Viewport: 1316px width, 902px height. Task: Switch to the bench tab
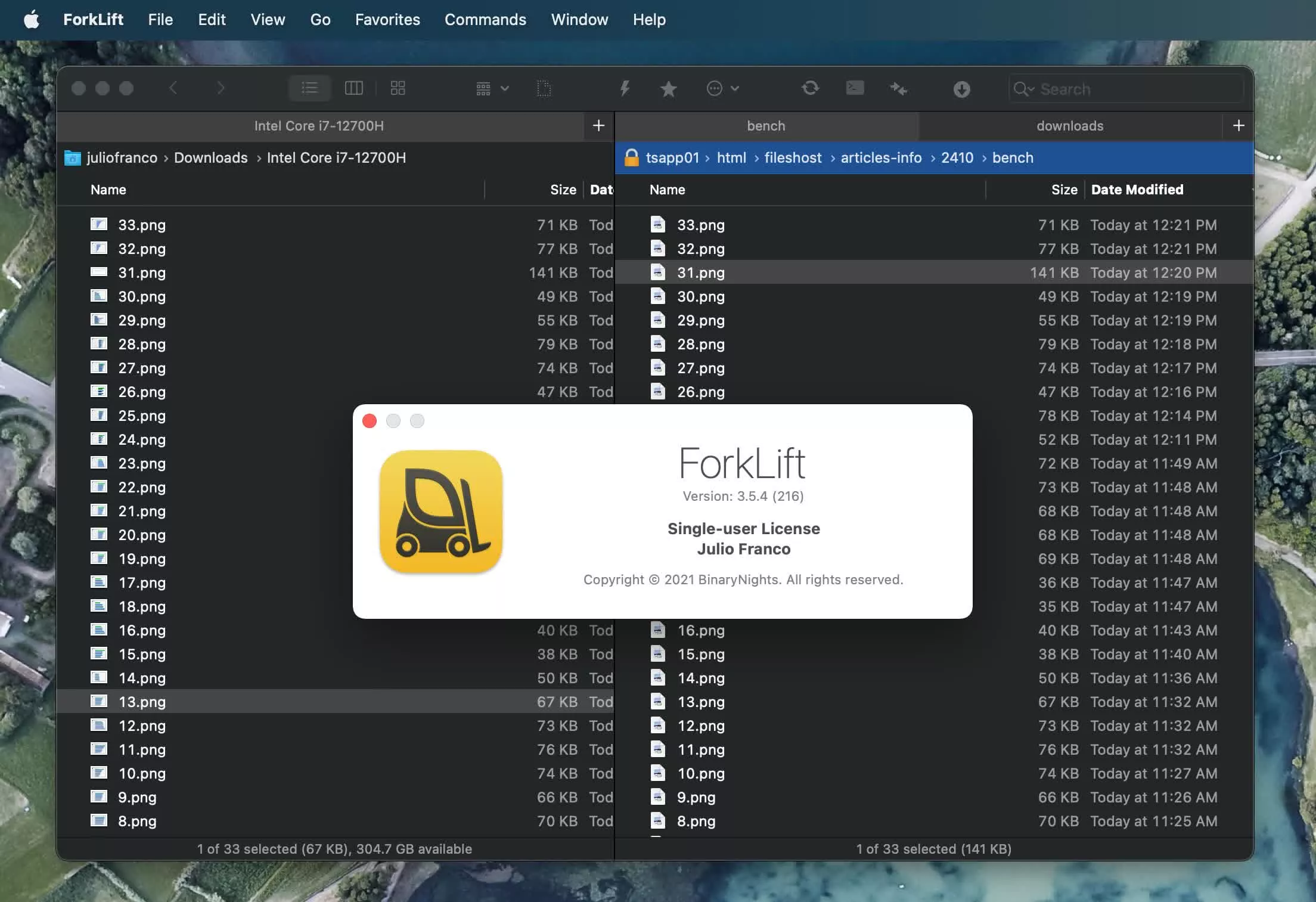pyautogui.click(x=766, y=126)
